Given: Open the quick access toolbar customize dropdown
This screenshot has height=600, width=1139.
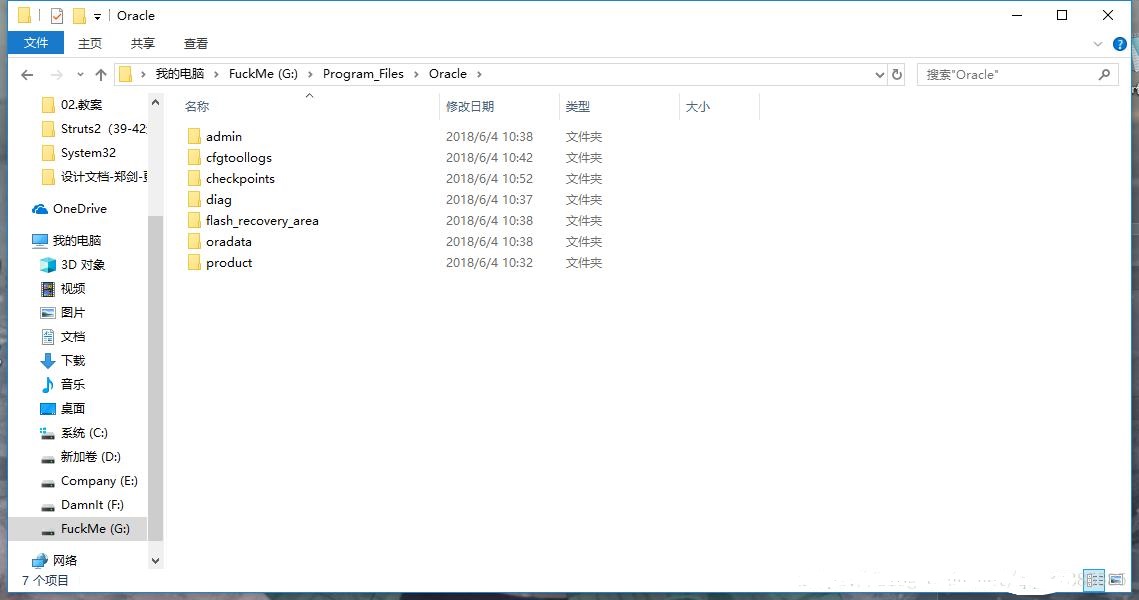Looking at the screenshot, I should [97, 16].
